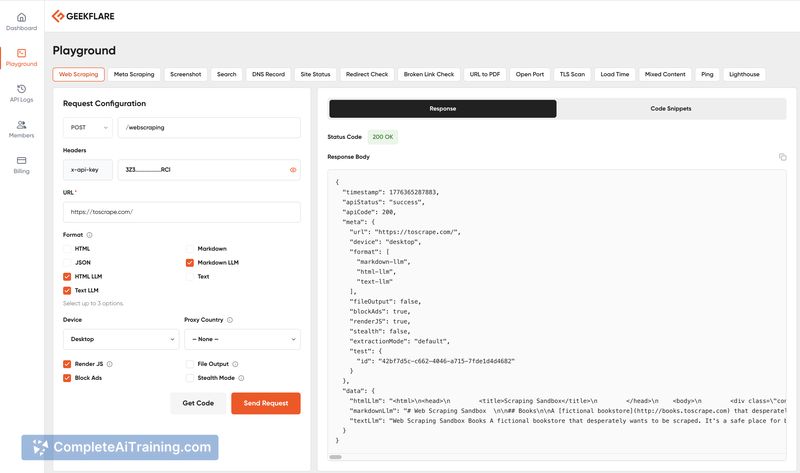Switch to the Lighthouse tab
This screenshot has height=473, width=800.
tap(744, 74)
